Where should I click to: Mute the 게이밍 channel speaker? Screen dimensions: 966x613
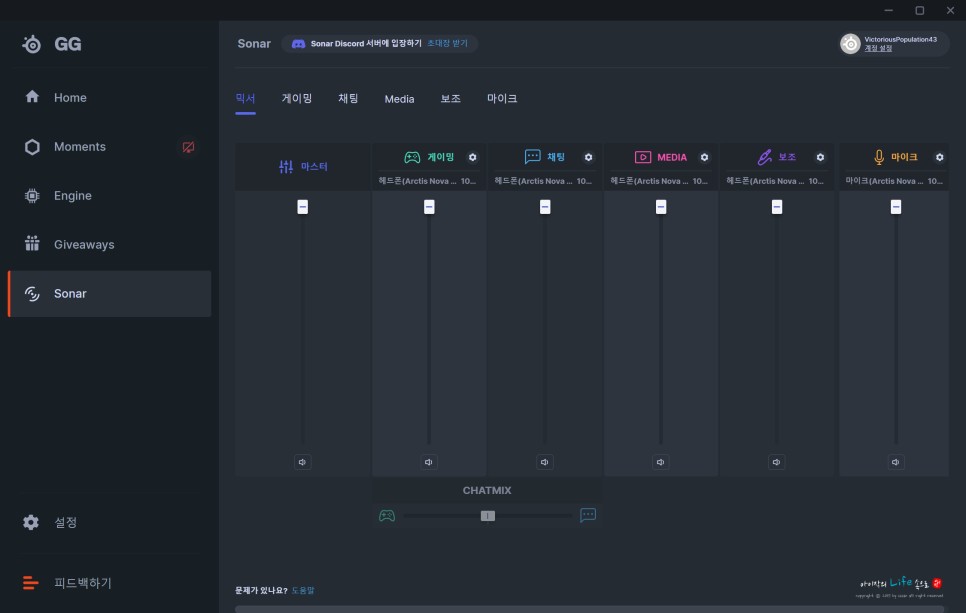point(429,462)
